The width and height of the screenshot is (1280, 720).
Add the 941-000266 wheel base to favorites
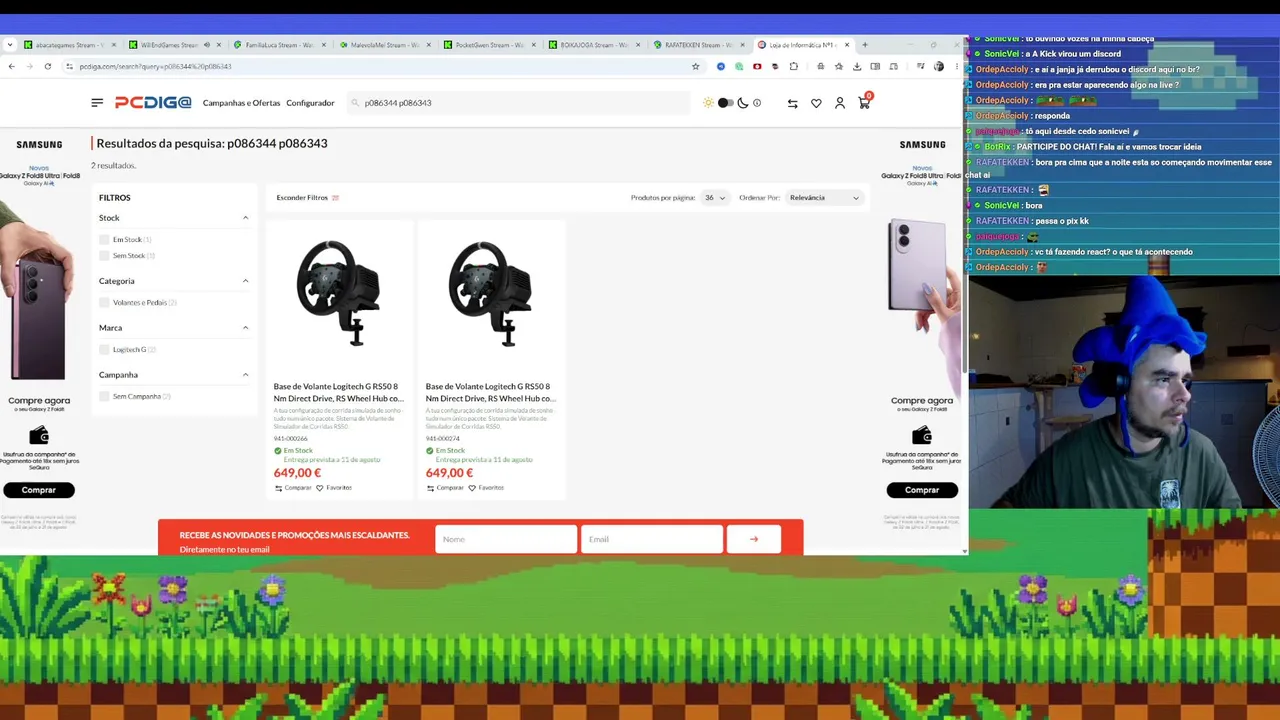[x=334, y=488]
